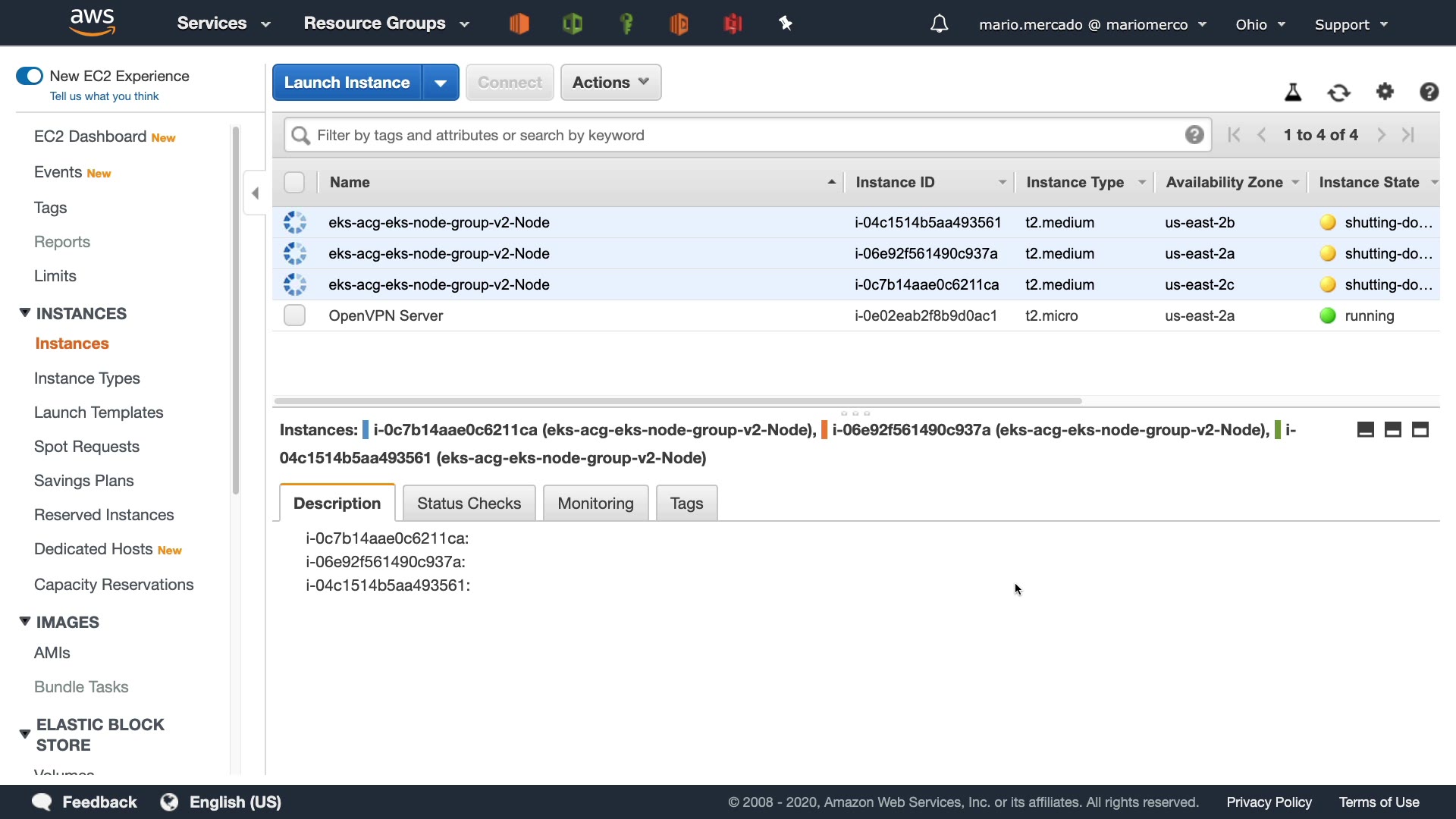The width and height of the screenshot is (1456, 819).
Task: Toggle the New EC2 Experience switch
Action: (30, 76)
